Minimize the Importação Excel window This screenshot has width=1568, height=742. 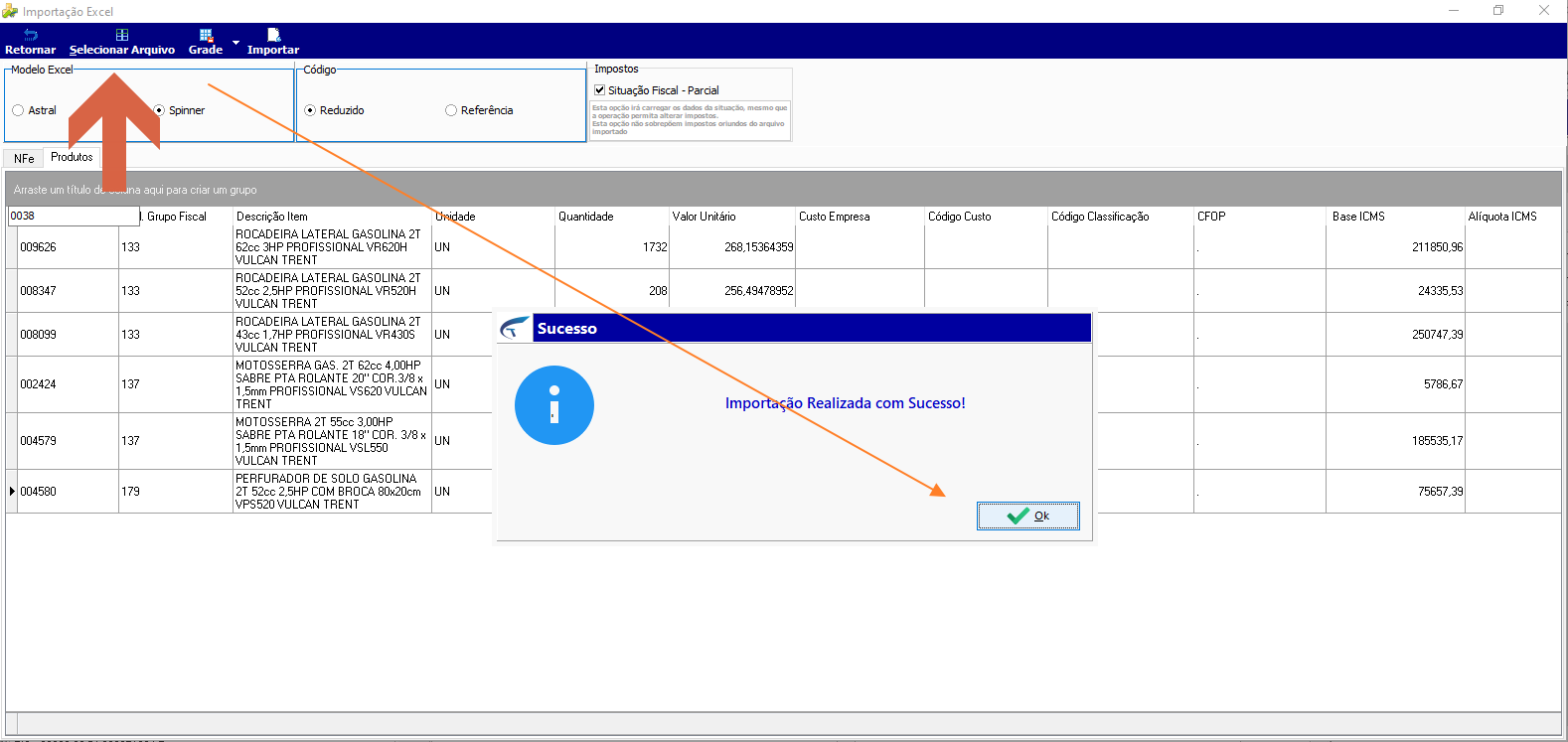[1454, 10]
